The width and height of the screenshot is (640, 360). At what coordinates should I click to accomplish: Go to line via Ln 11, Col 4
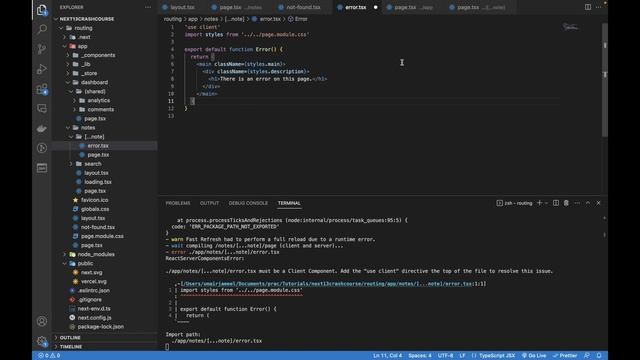[x=387, y=356]
